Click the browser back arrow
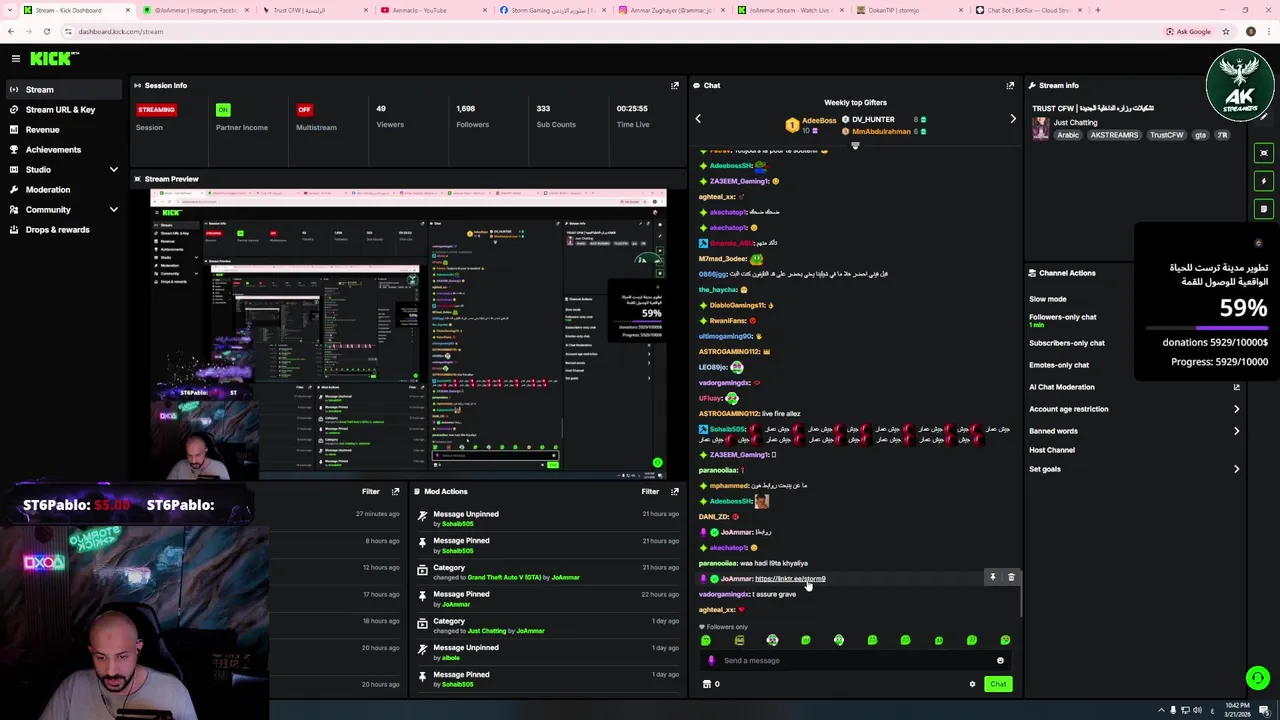Image resolution: width=1280 pixels, height=720 pixels. (12, 31)
